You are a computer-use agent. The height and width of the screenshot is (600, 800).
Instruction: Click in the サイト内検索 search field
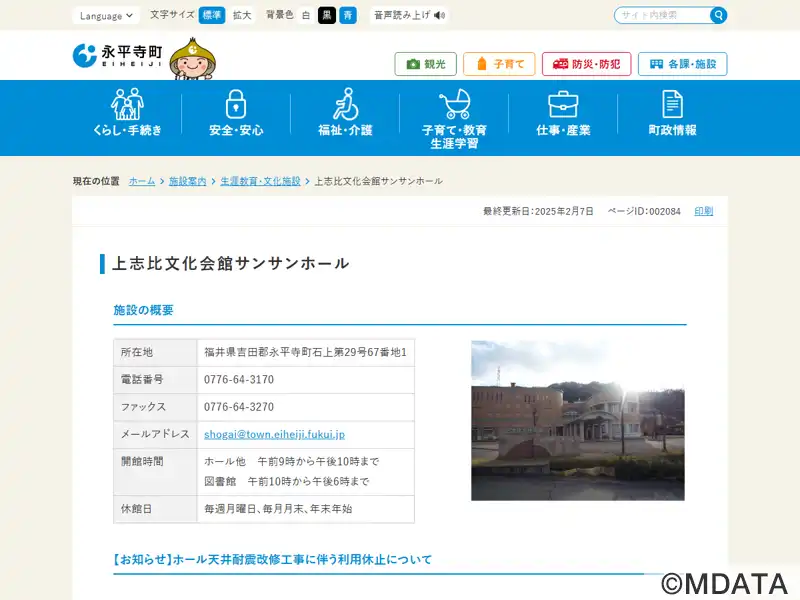click(662, 15)
